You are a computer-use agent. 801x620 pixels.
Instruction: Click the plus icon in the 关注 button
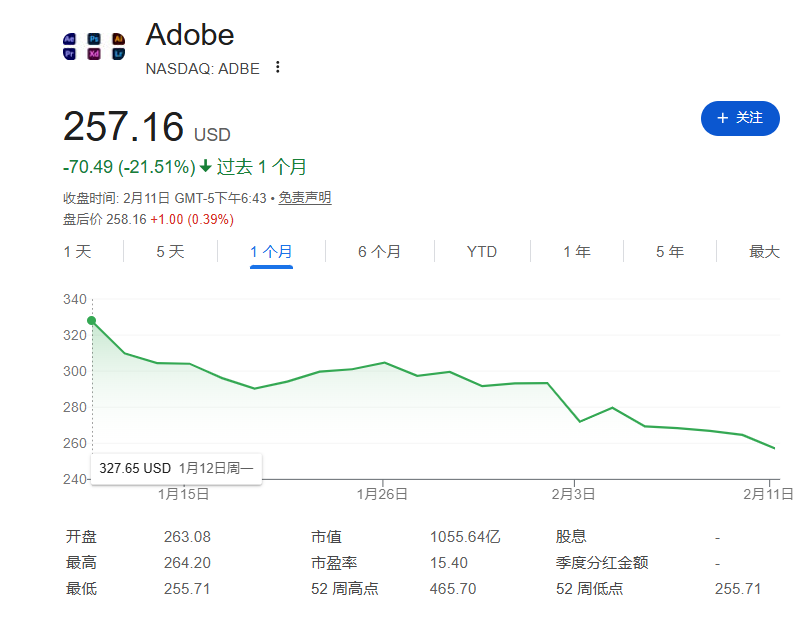pos(723,118)
